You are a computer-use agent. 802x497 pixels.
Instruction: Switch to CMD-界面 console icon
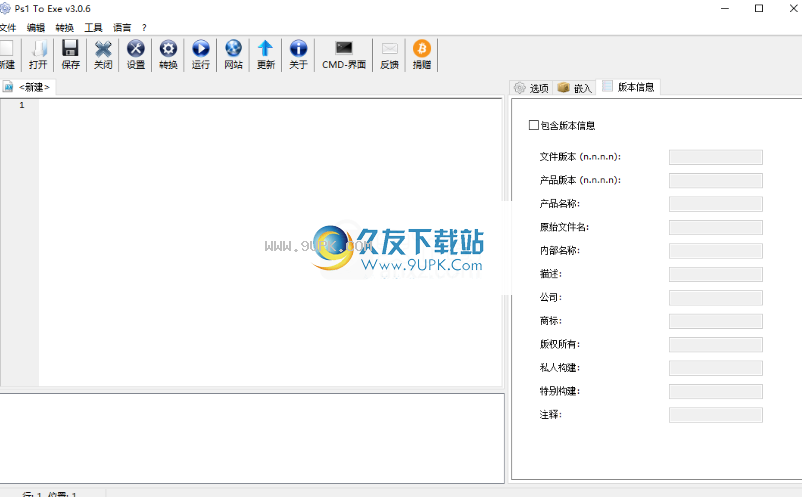tap(344, 54)
